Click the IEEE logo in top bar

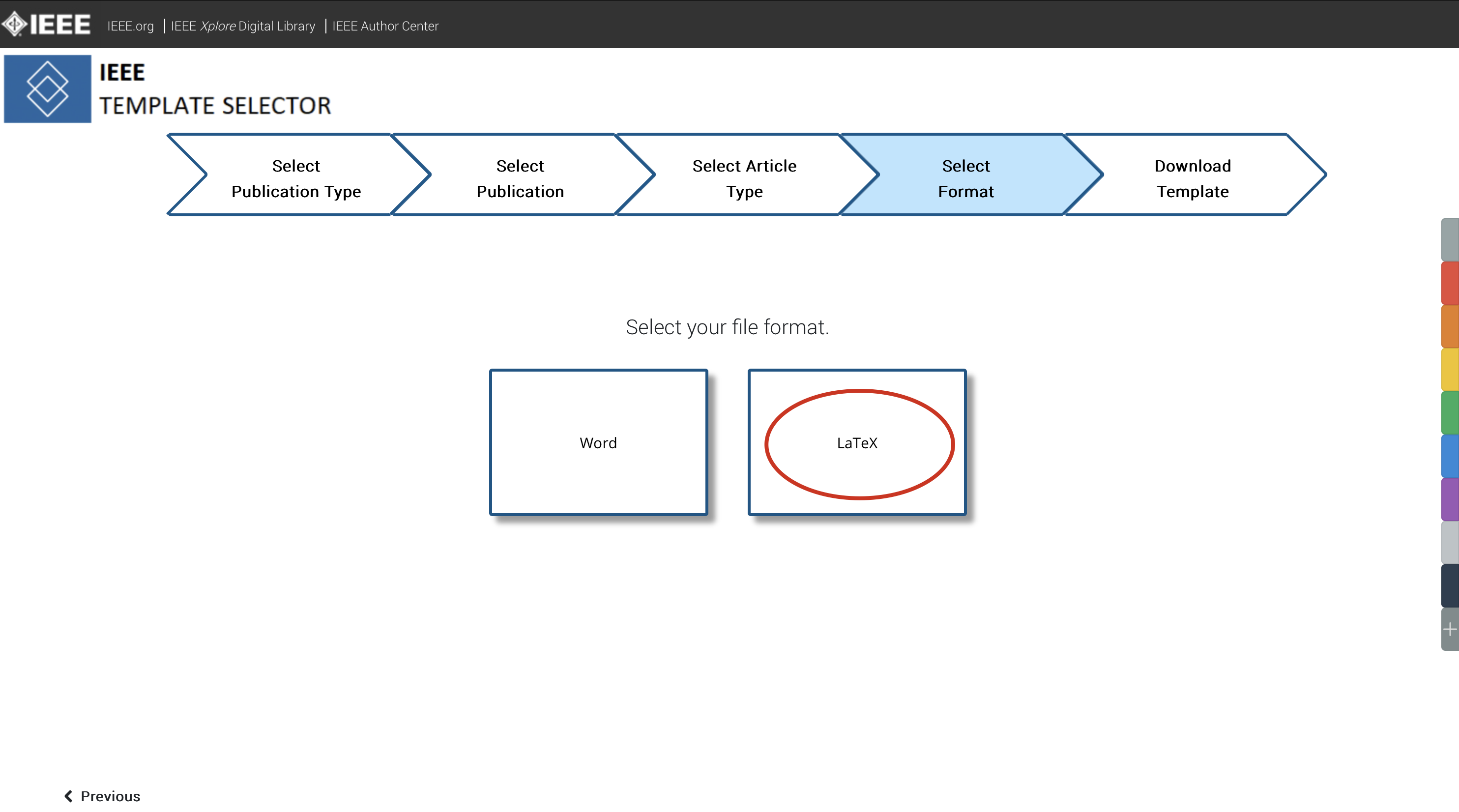[46, 25]
